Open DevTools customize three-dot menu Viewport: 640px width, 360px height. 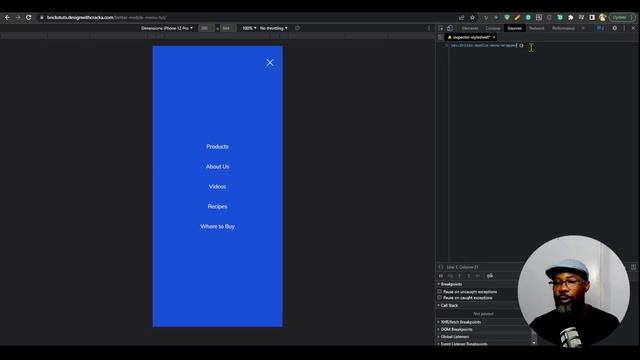click(624, 28)
